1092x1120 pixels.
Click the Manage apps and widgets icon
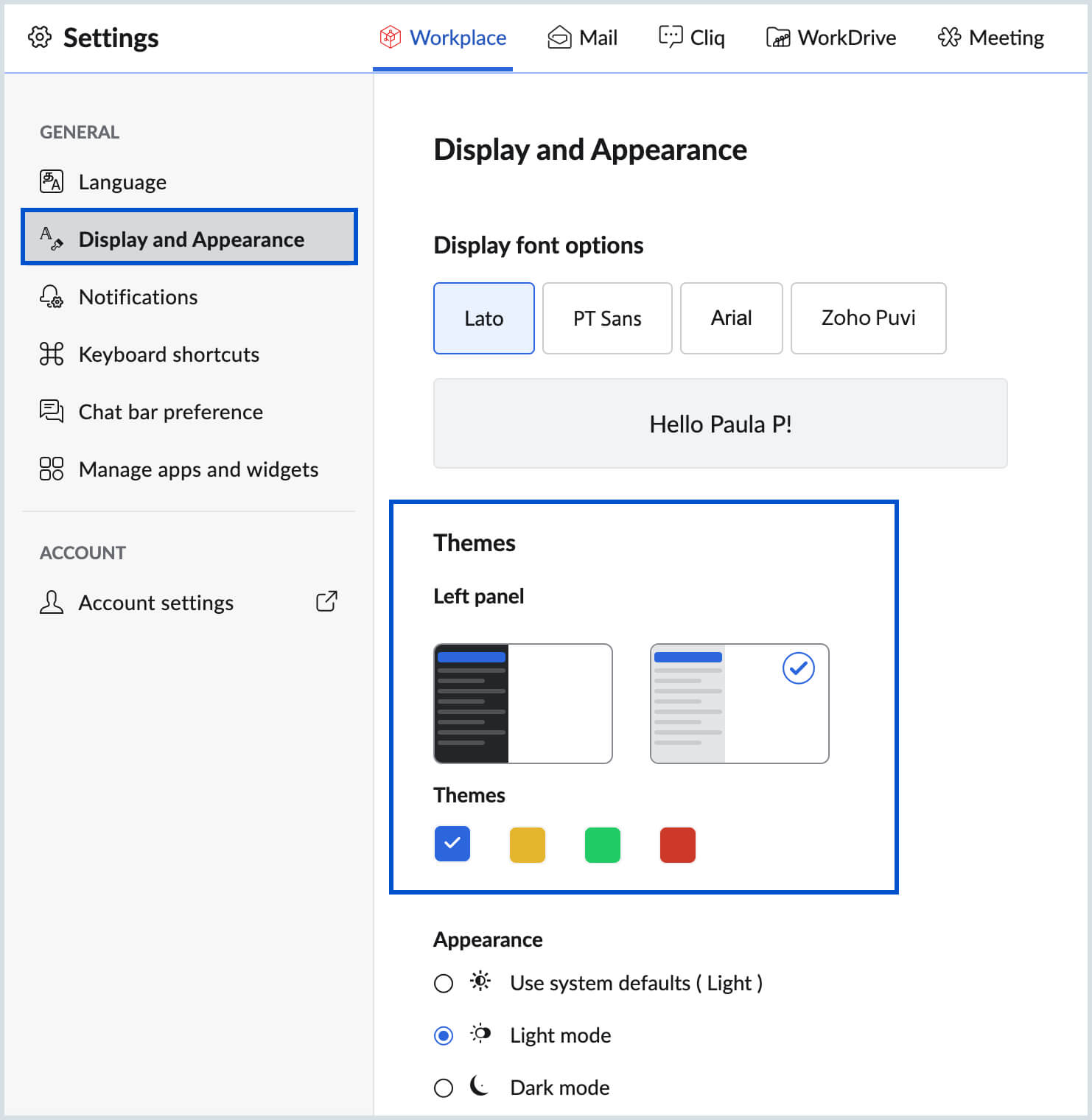[52, 469]
